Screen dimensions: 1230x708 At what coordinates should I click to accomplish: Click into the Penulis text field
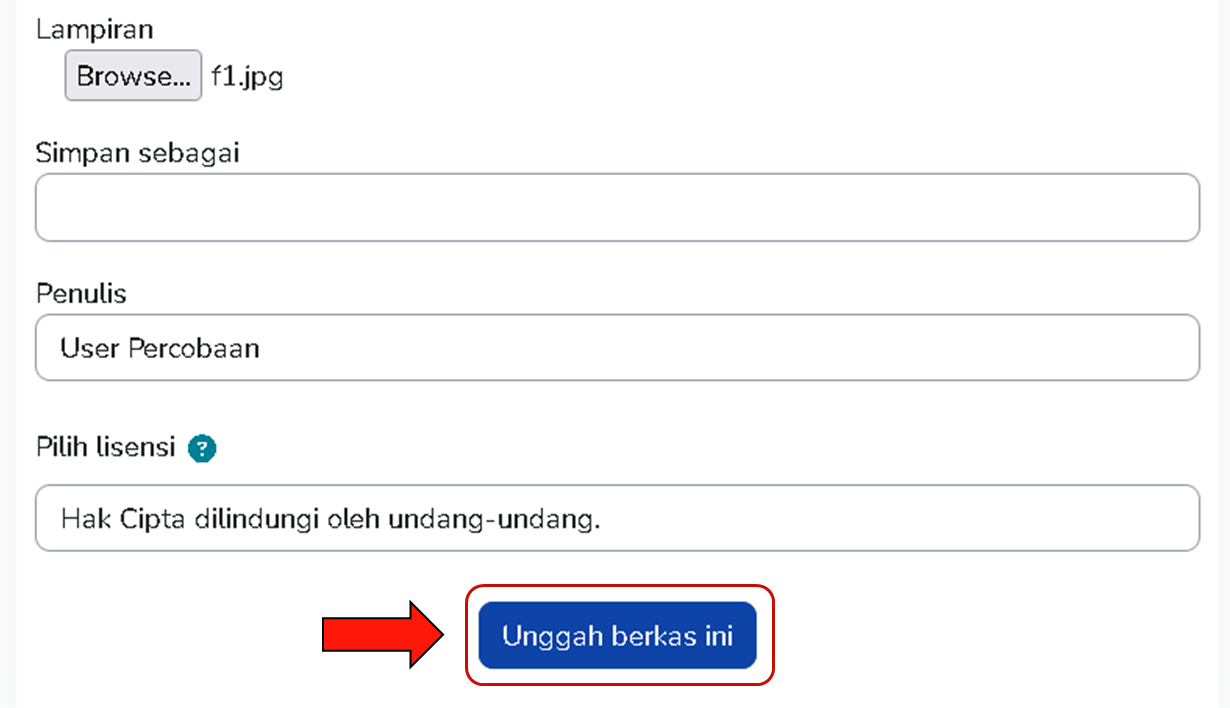pyautogui.click(x=616, y=348)
